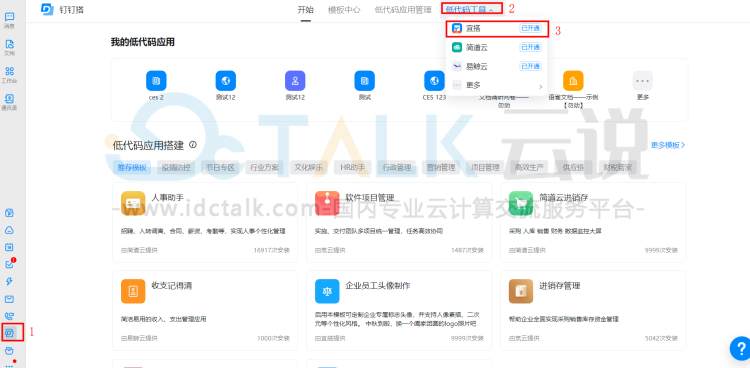The width and height of the screenshot is (750, 368).
Task: Open the first 测试12 globe app icon
Action: click(x=225, y=80)
